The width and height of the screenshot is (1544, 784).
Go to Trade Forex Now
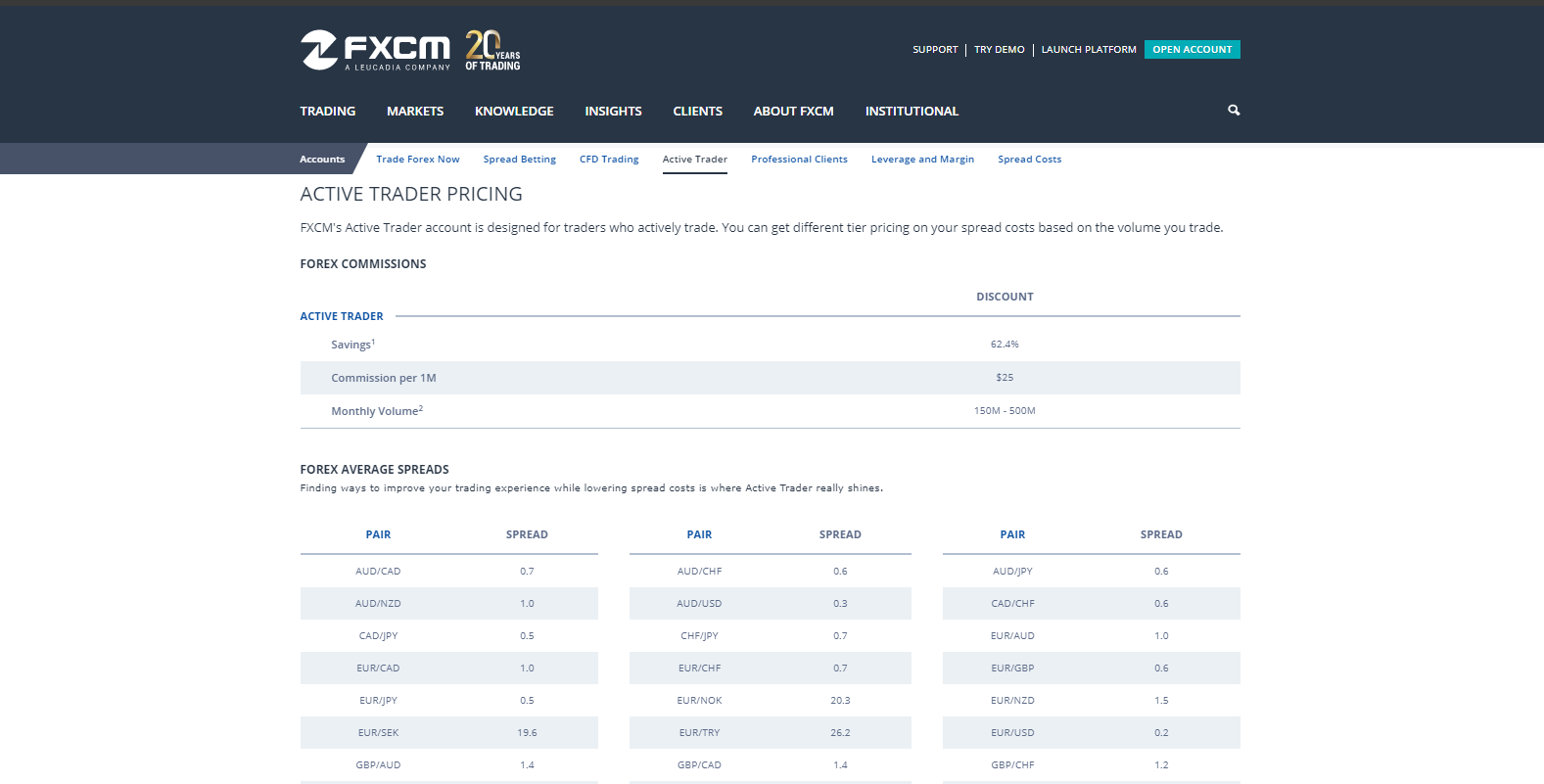tap(418, 160)
